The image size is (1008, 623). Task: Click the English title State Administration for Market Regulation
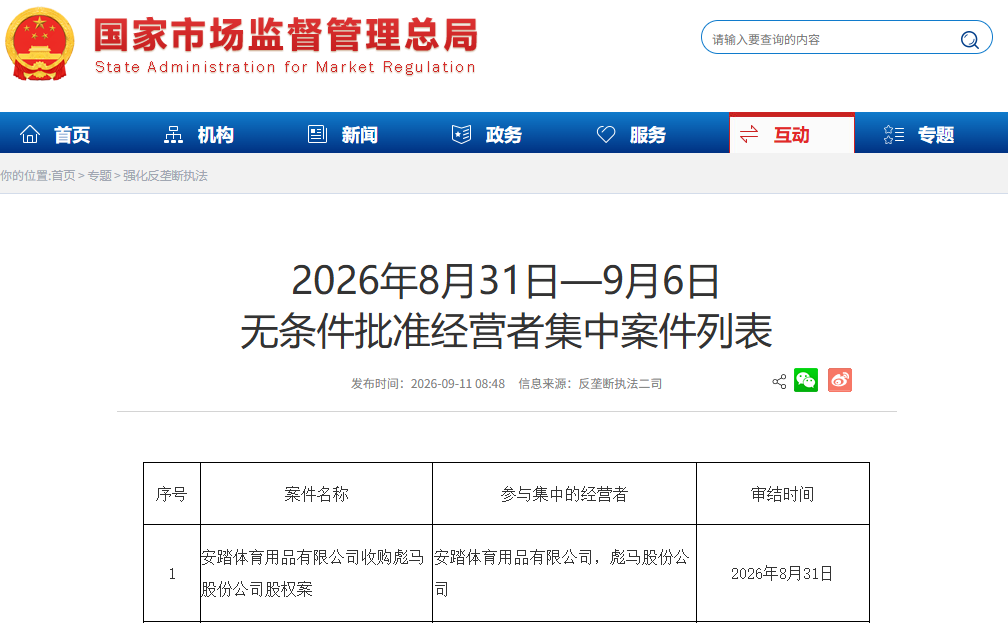(x=285, y=67)
